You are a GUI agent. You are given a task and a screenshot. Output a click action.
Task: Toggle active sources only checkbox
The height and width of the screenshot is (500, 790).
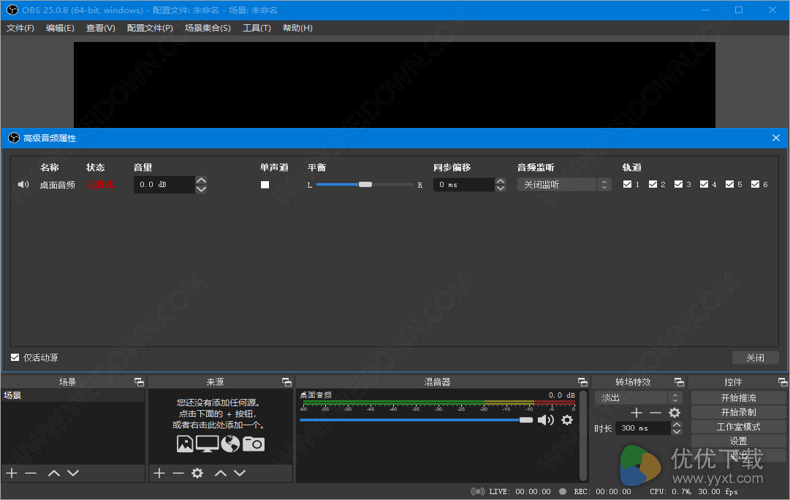tap(15, 357)
